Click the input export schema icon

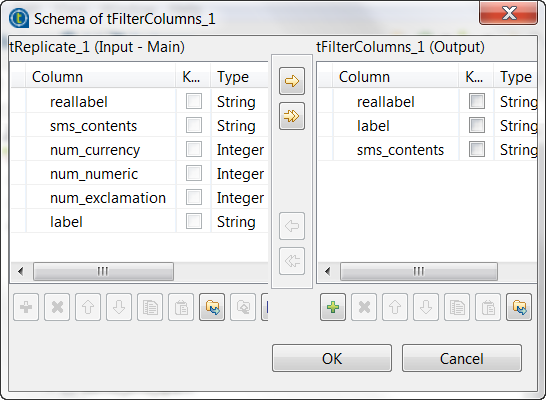point(243,307)
